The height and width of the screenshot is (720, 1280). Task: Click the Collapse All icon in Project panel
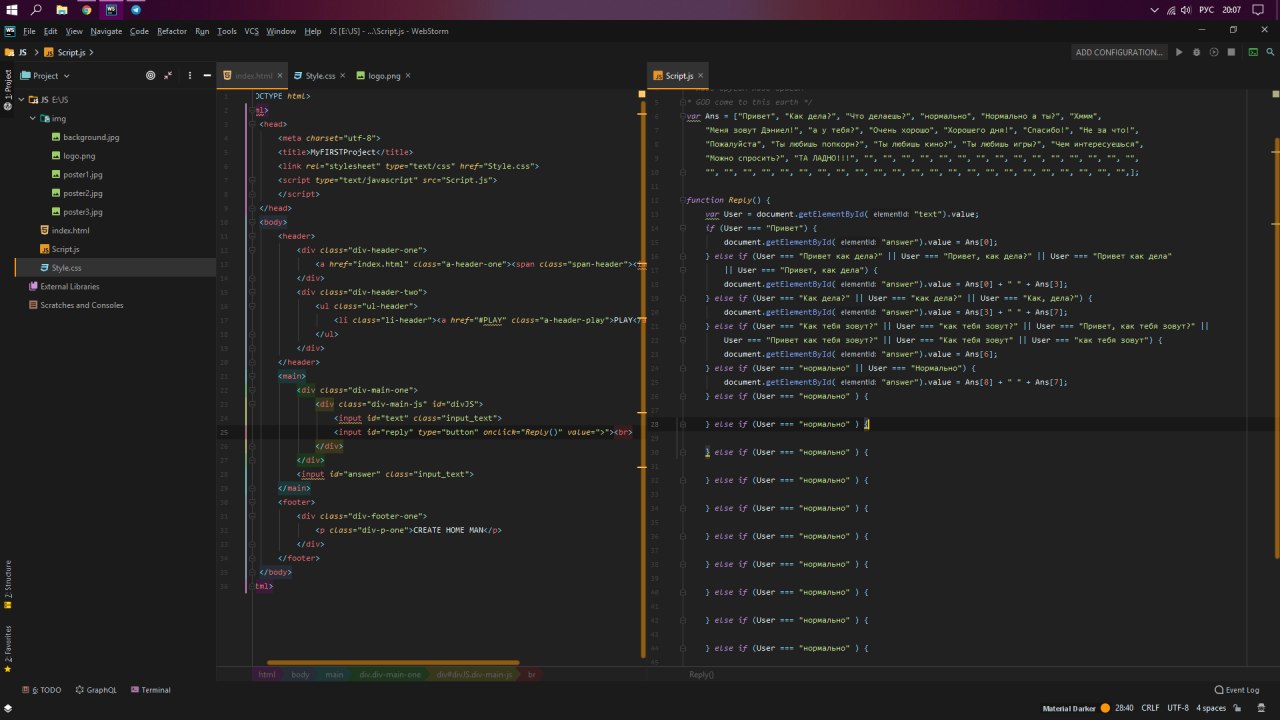pyautogui.click(x=169, y=75)
